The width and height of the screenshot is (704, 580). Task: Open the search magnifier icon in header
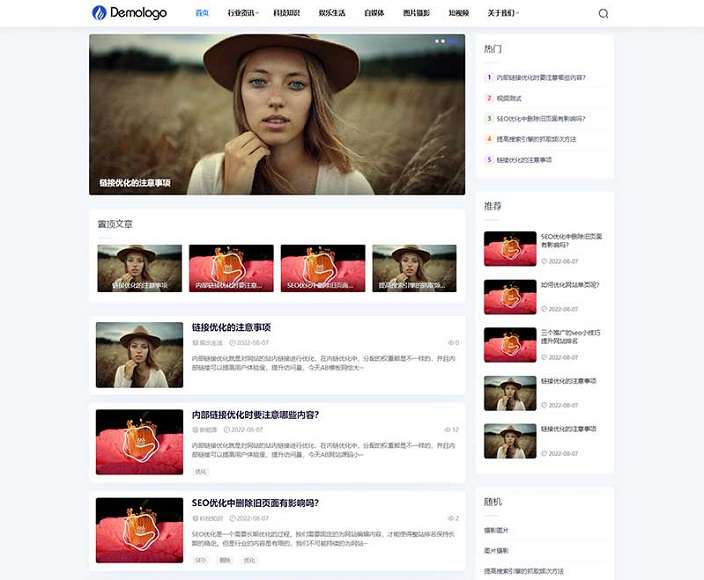click(x=603, y=14)
